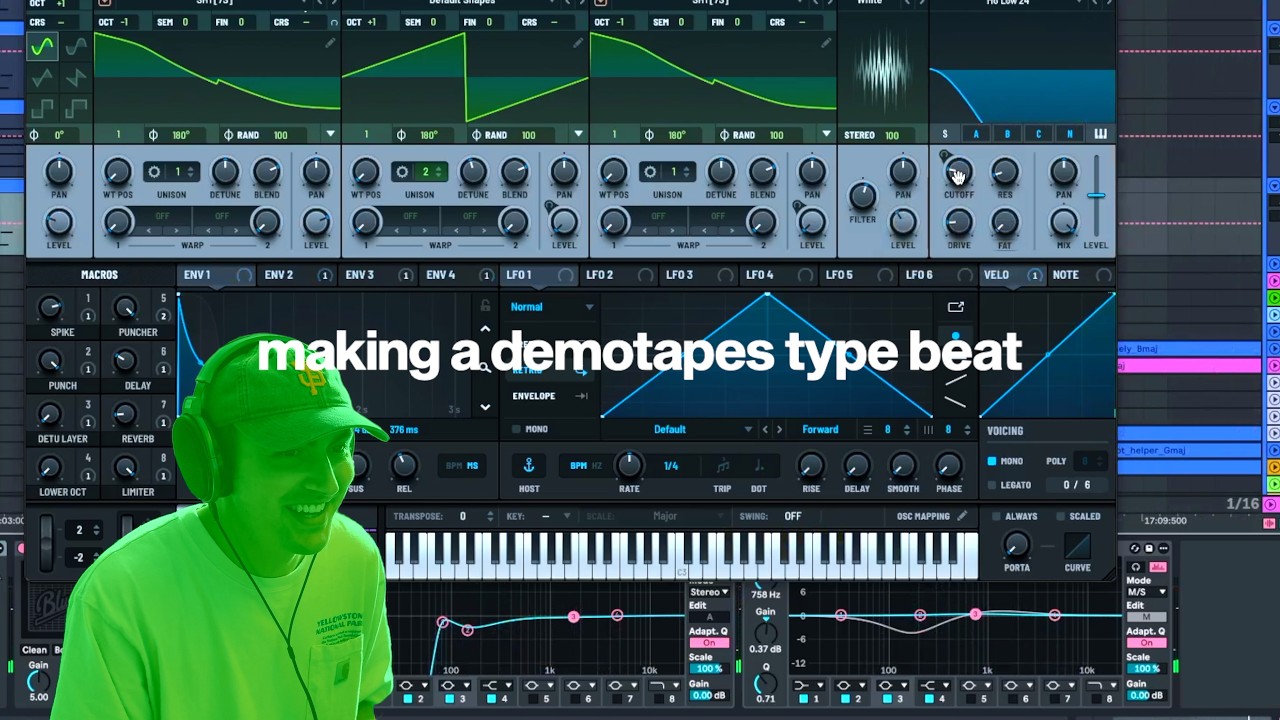The image size is (1280, 720).
Task: Open oscillator B options dropdown arrow
Action: coord(578,134)
